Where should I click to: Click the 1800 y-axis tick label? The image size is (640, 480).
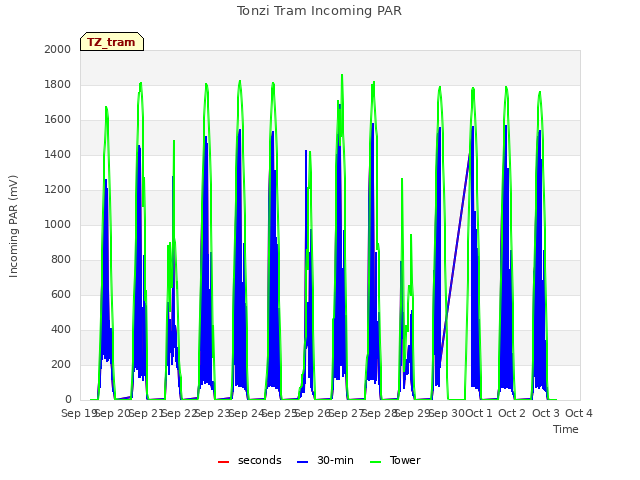(x=58, y=84)
